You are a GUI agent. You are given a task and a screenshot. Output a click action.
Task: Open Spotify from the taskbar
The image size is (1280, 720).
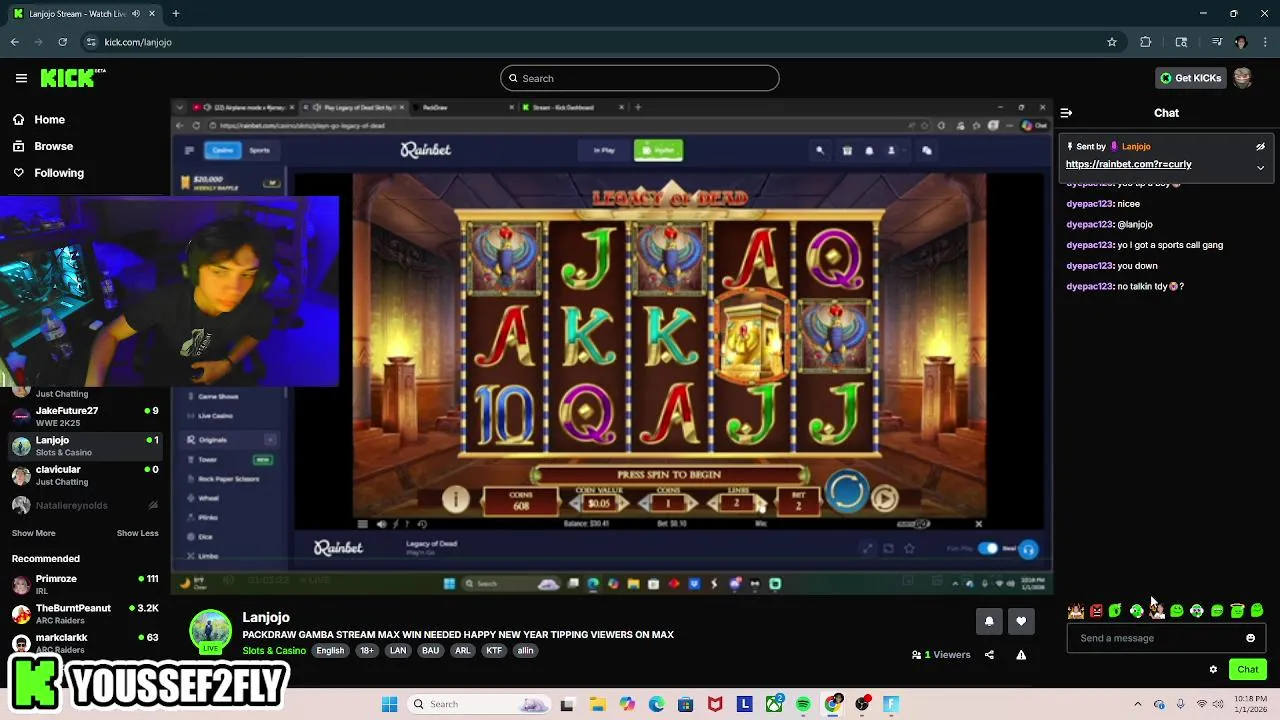[x=803, y=704]
